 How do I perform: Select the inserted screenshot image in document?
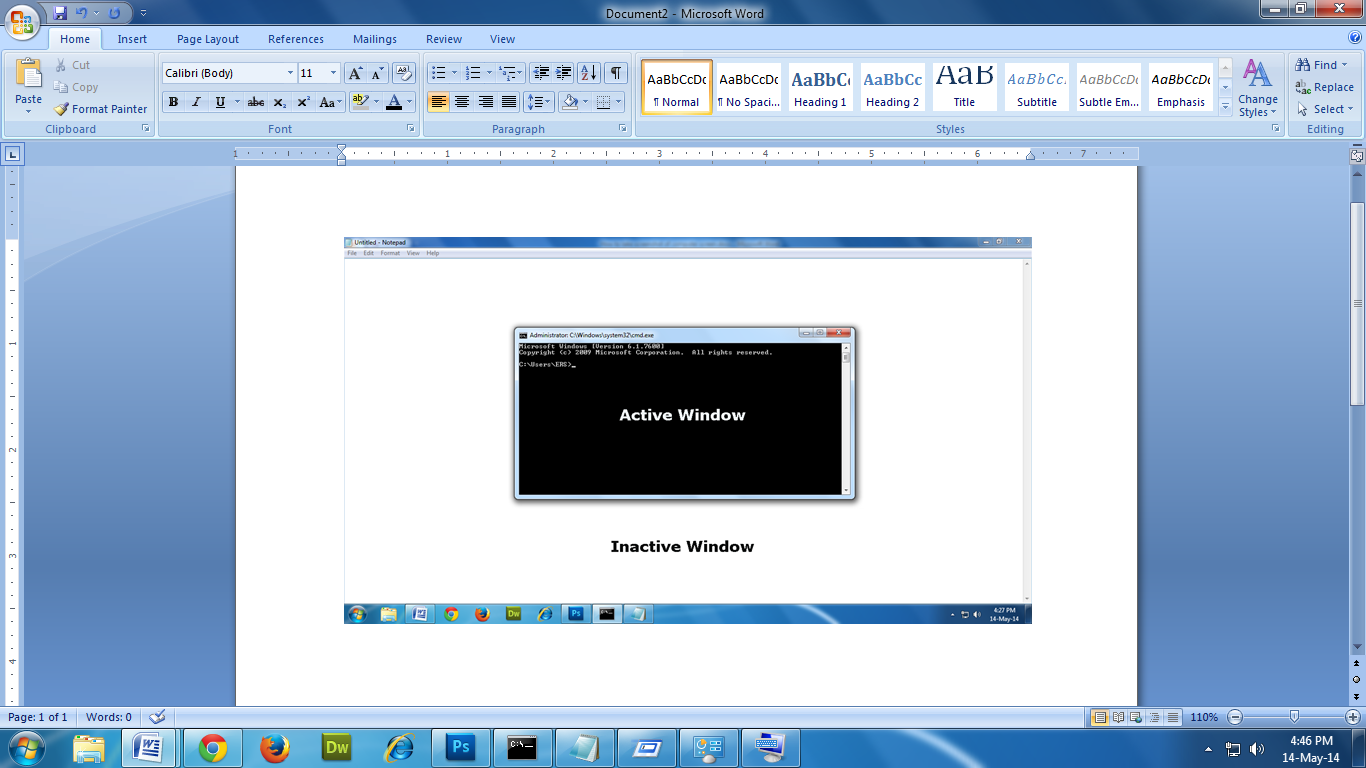[x=687, y=430]
